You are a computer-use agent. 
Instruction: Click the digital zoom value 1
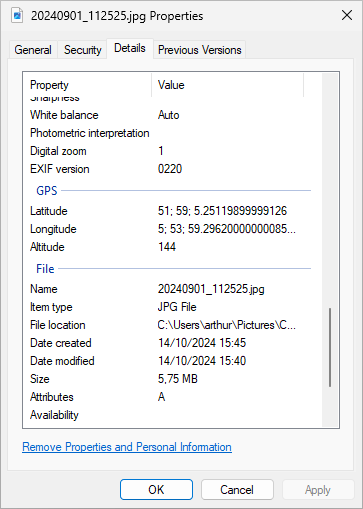(161, 151)
